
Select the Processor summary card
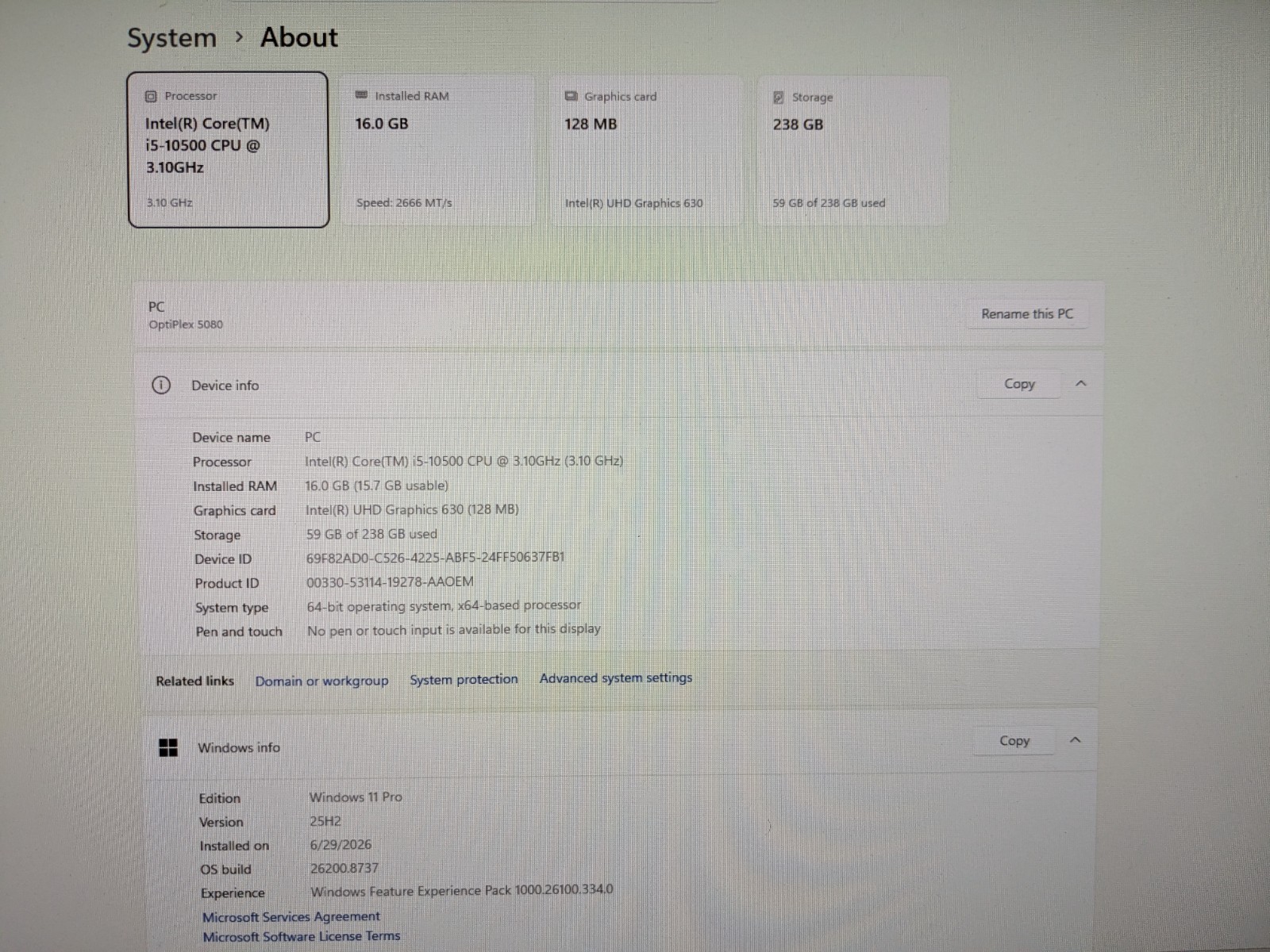click(x=228, y=149)
